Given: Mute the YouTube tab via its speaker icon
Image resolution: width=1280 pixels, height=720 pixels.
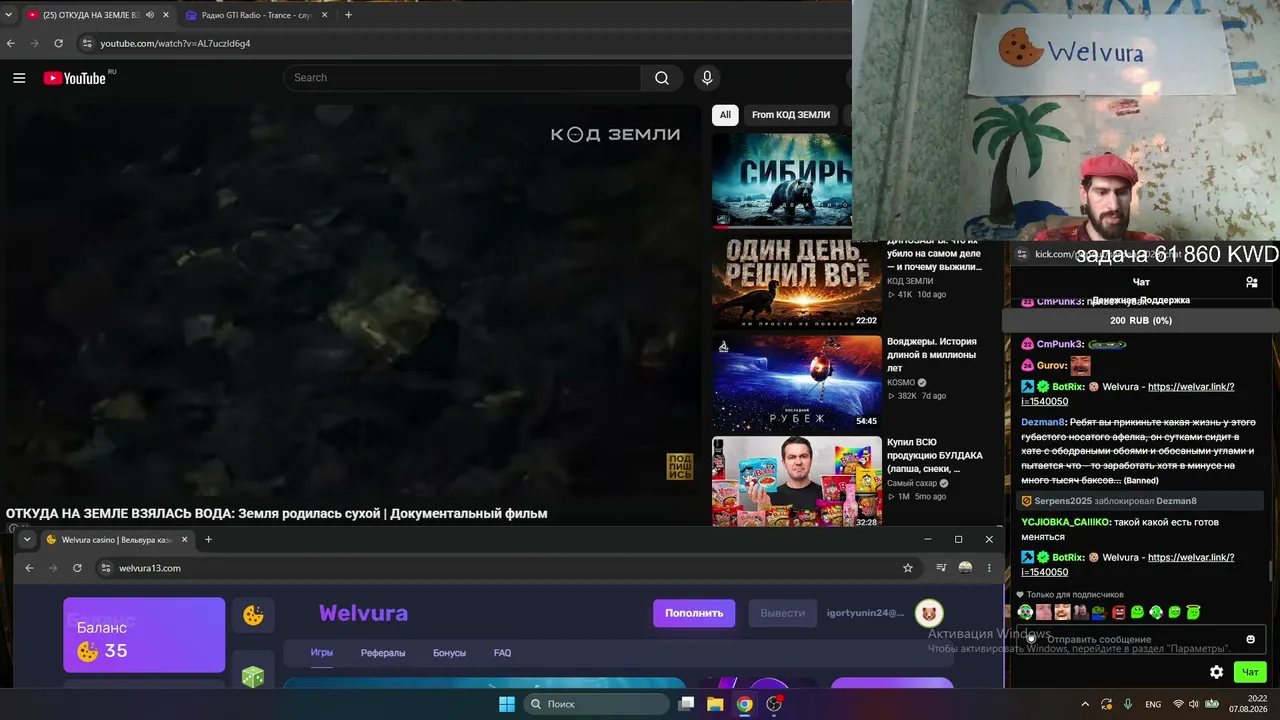Looking at the screenshot, I should click(150, 15).
